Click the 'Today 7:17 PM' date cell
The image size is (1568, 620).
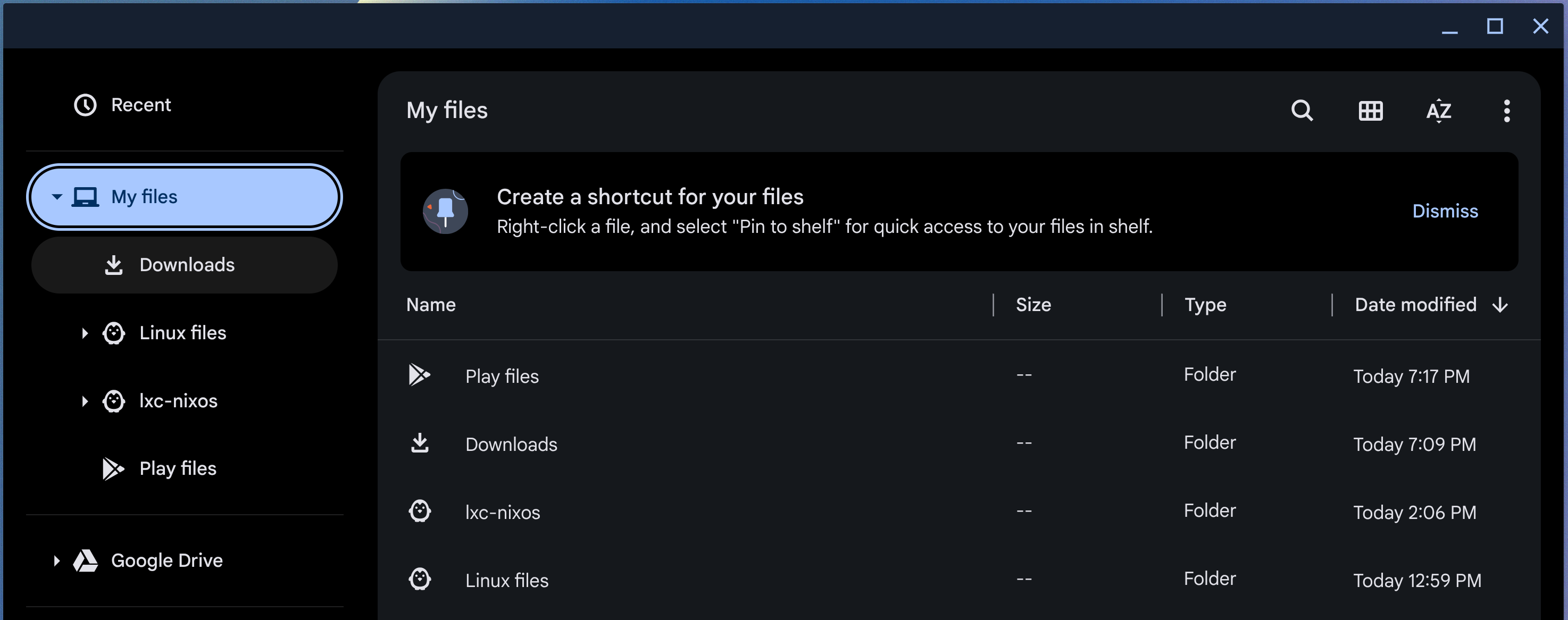pos(1411,376)
